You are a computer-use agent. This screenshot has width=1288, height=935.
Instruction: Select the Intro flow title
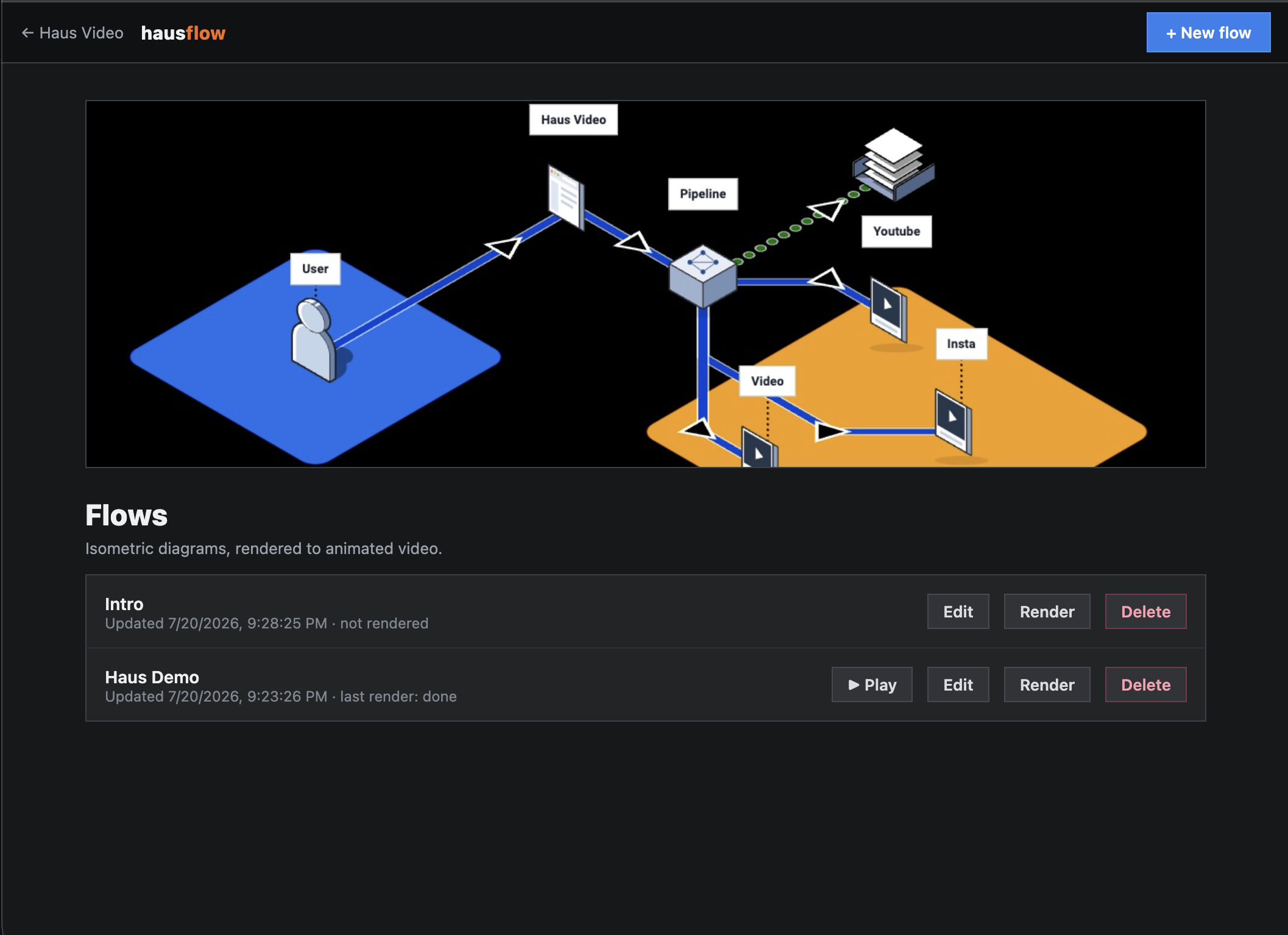124,604
